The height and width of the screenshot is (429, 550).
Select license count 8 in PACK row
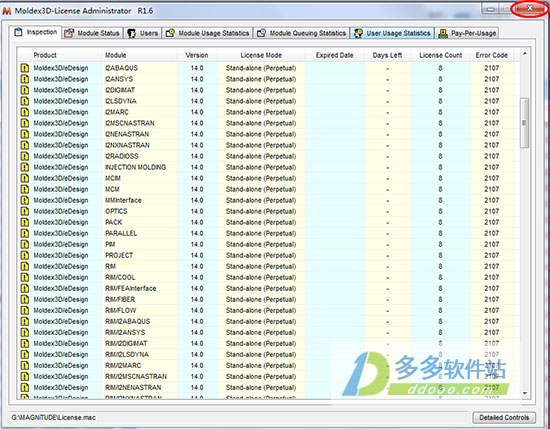click(x=440, y=222)
